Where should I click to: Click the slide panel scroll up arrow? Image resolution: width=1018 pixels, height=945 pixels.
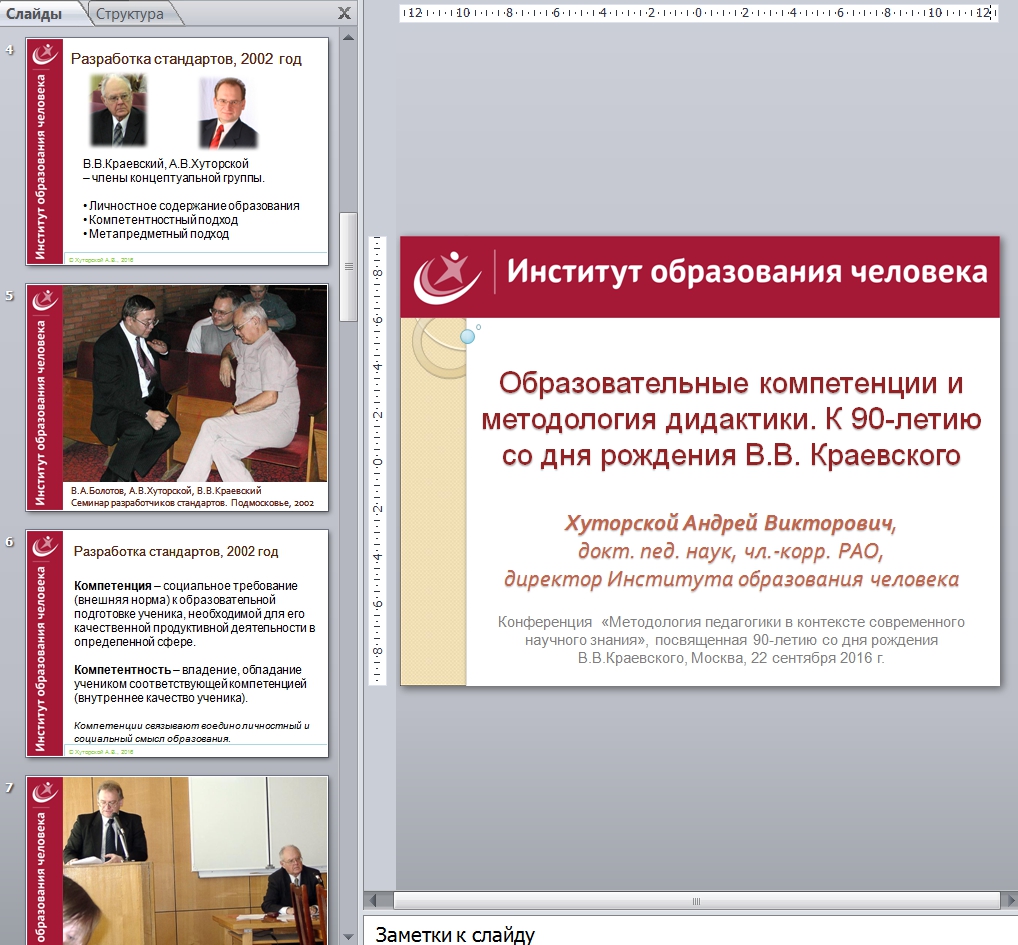click(x=349, y=35)
